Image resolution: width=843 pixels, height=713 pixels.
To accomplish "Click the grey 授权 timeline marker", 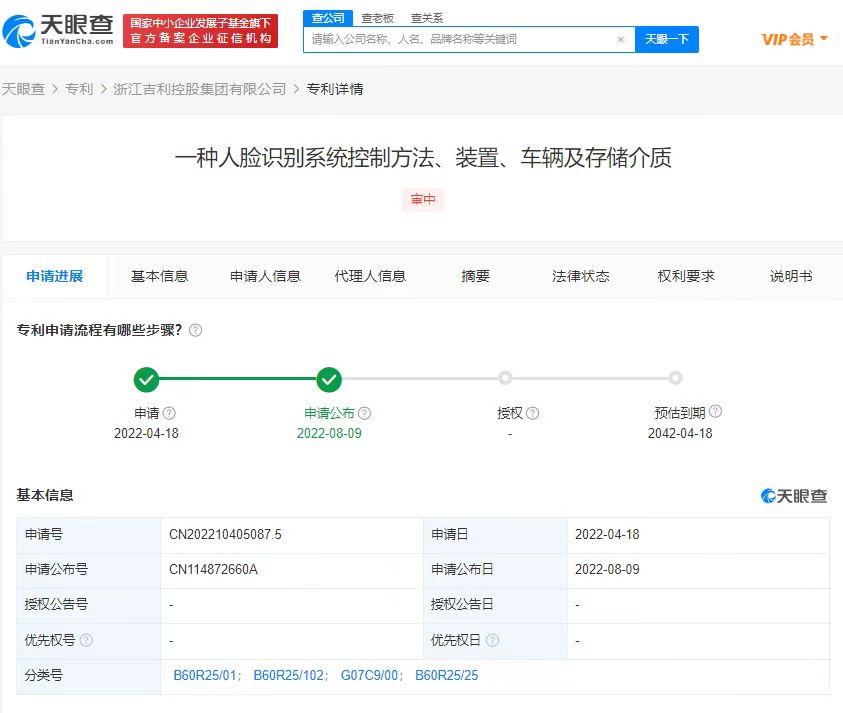I will 505,378.
